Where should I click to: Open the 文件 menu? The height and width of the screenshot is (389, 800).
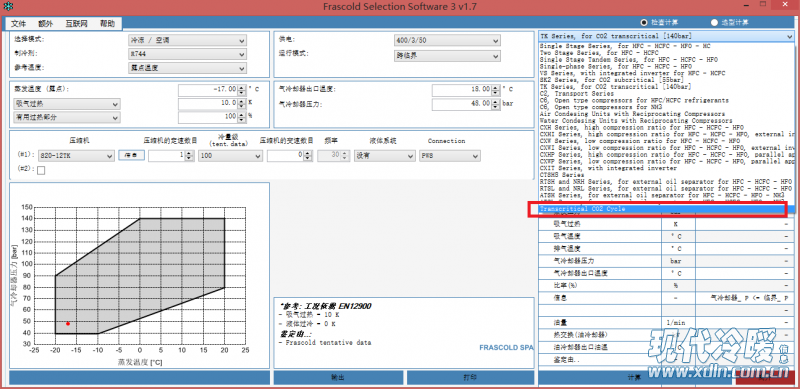[18, 23]
